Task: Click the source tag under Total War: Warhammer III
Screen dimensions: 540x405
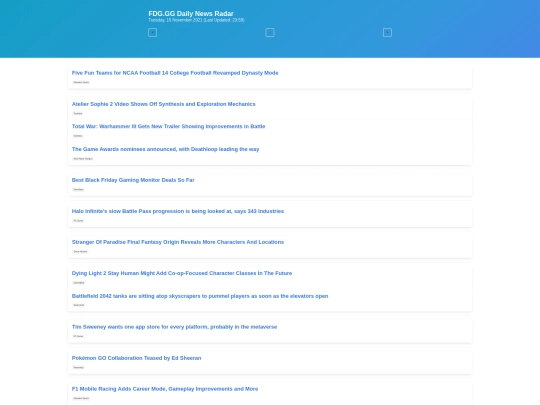Action: coord(78,136)
